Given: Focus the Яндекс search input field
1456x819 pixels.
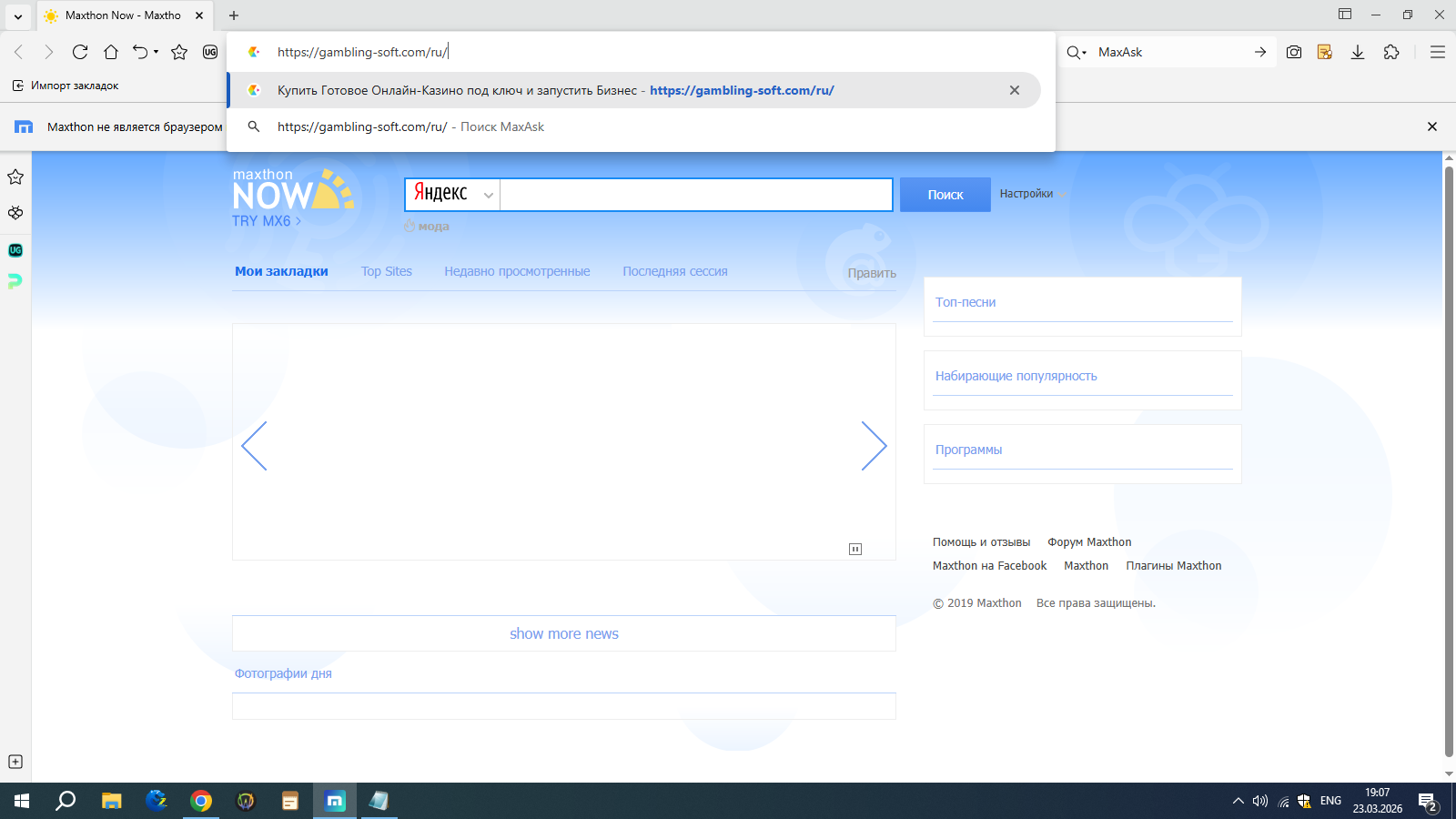Looking at the screenshot, I should pyautogui.click(x=696, y=195).
